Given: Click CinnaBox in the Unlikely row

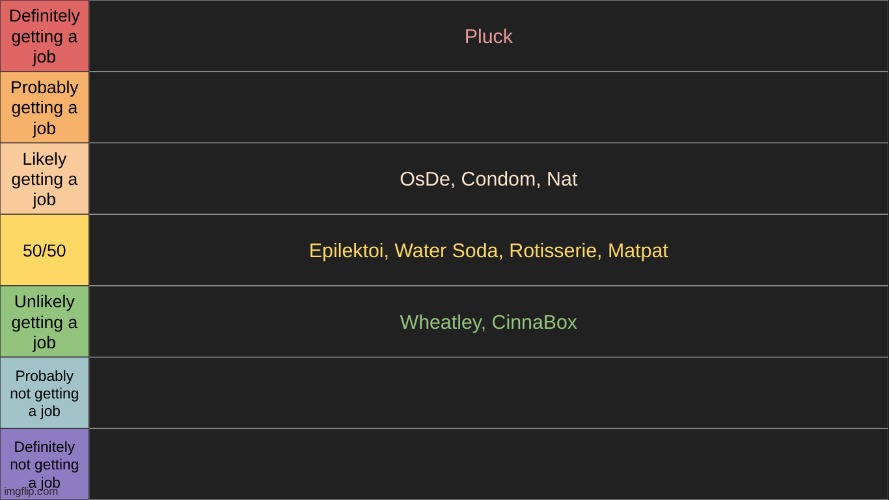Looking at the screenshot, I should 534,322.
